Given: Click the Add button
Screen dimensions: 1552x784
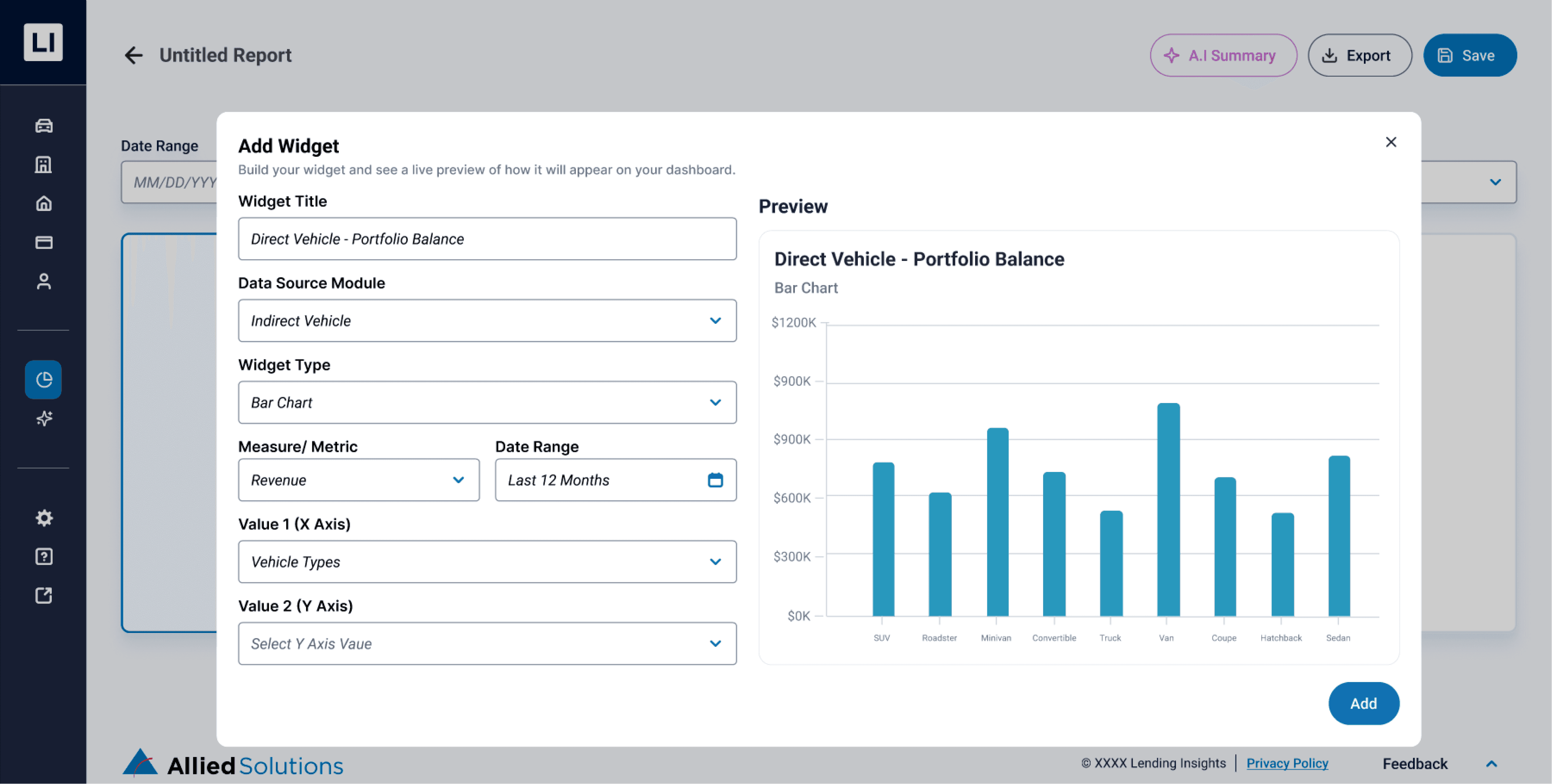Looking at the screenshot, I should point(1363,703).
